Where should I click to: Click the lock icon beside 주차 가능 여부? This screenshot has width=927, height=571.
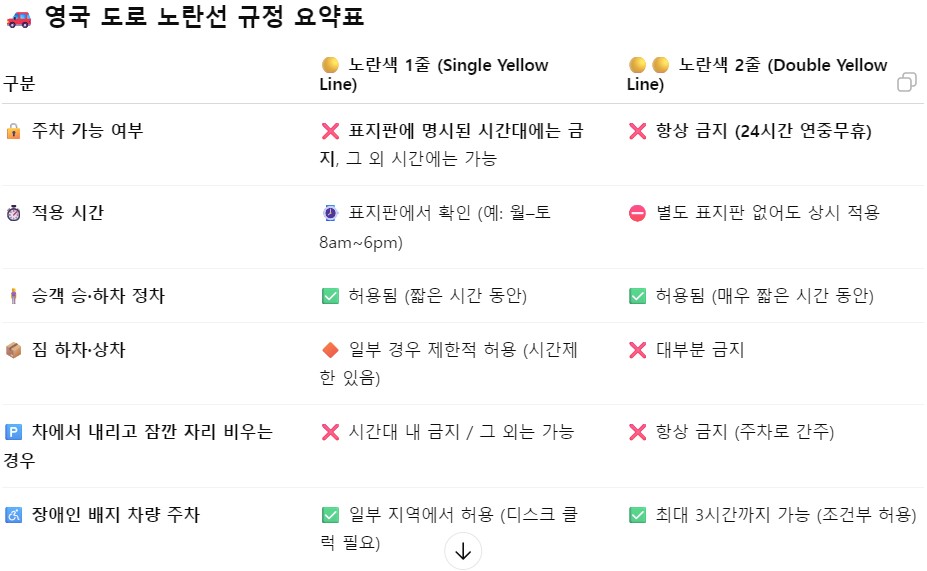click(x=13, y=131)
